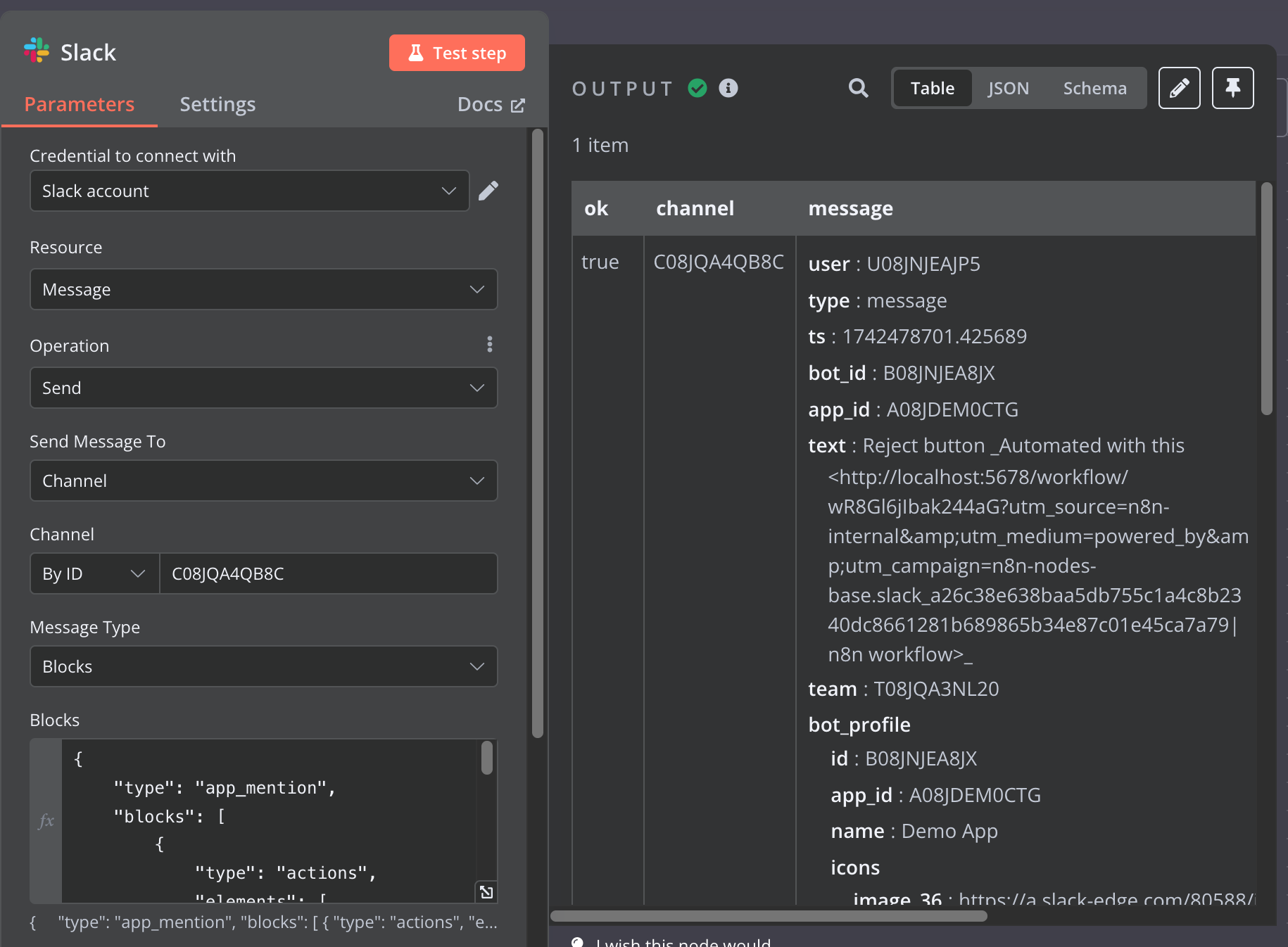Click the Parameters panel vertical scrollbar

tap(538, 433)
